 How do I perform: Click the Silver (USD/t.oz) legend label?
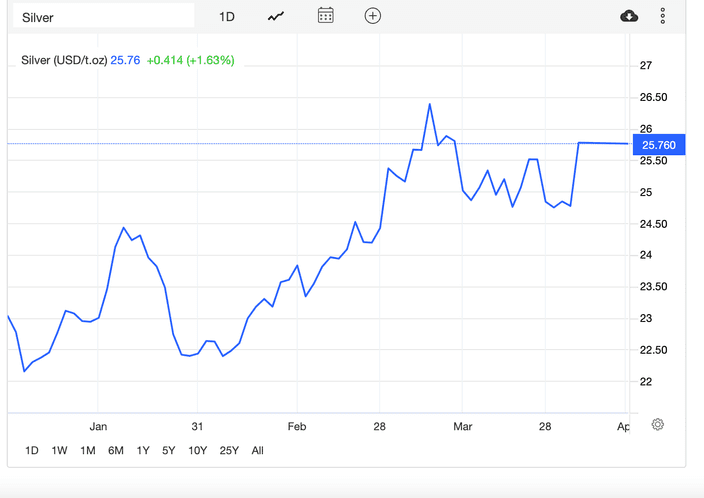click(64, 60)
